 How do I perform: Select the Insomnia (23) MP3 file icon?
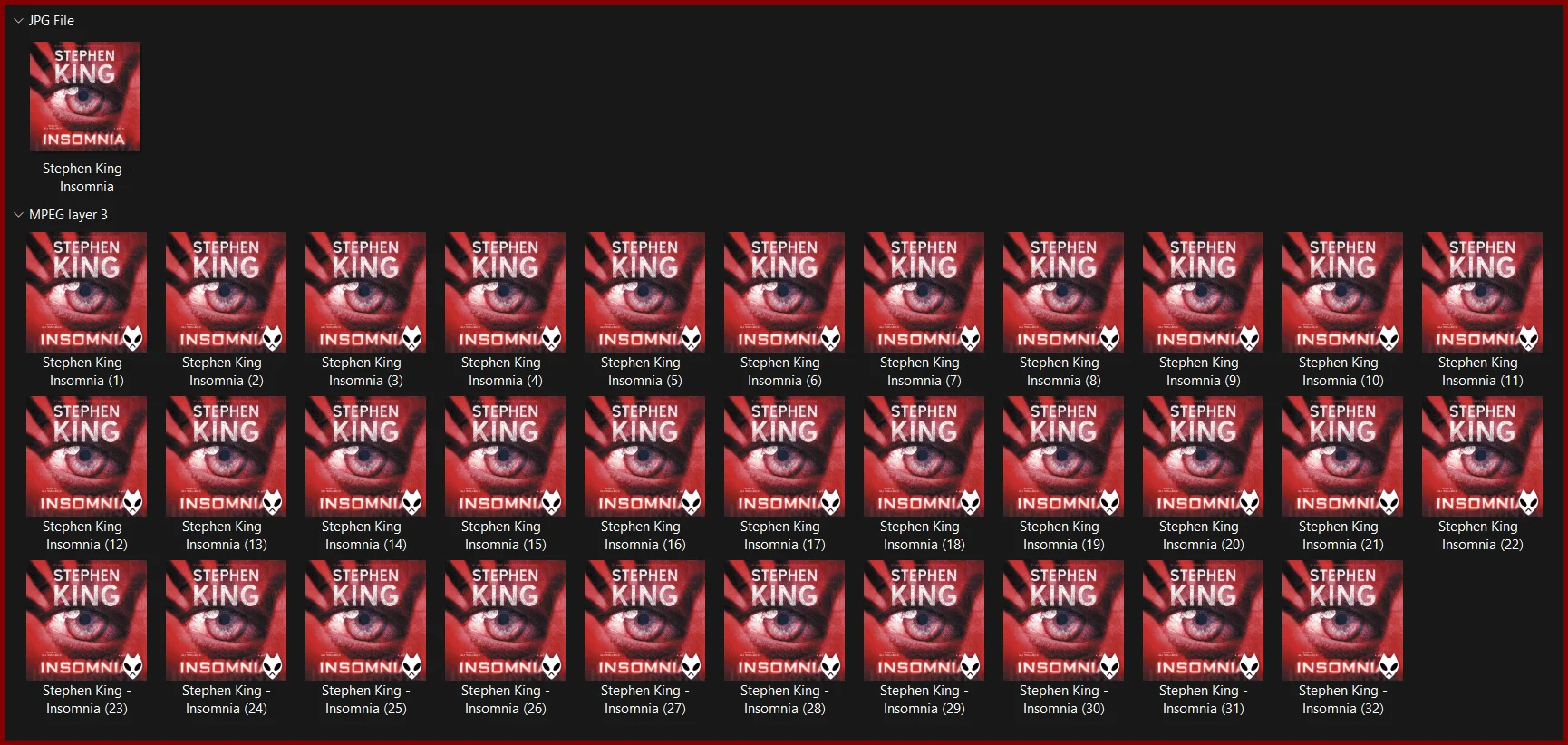coord(87,620)
